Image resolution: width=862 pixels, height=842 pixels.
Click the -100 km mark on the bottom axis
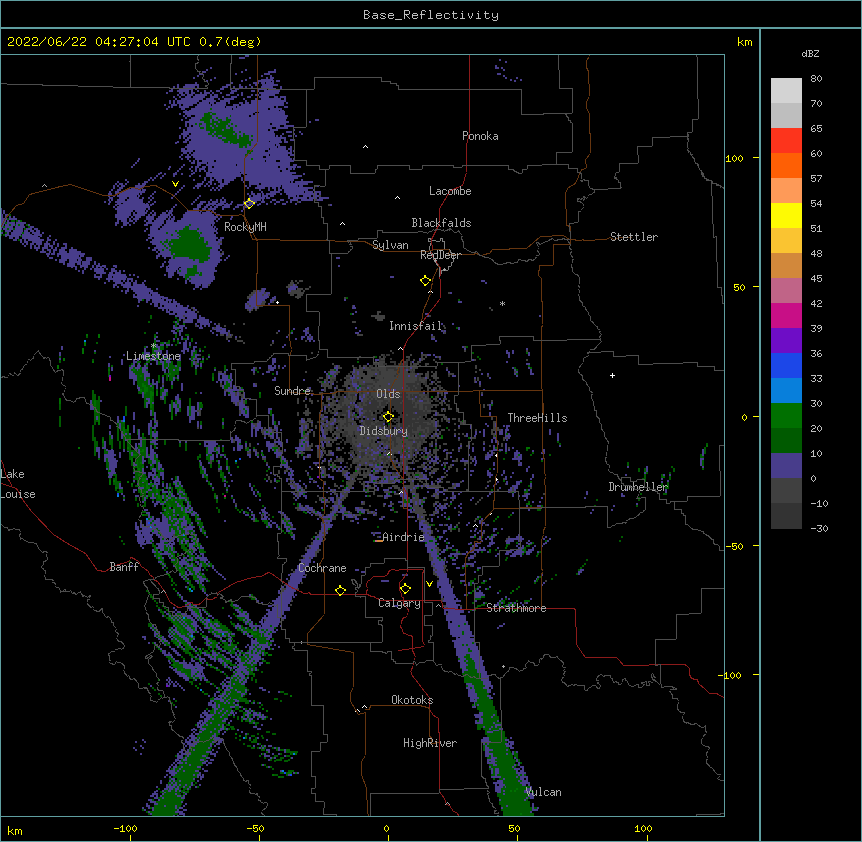125,828
